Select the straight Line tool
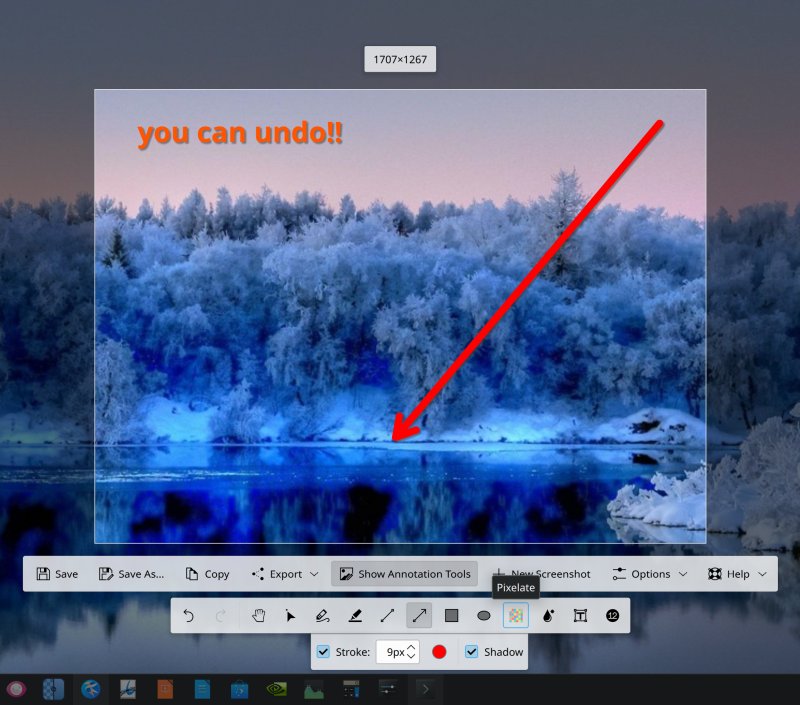 [x=387, y=616]
